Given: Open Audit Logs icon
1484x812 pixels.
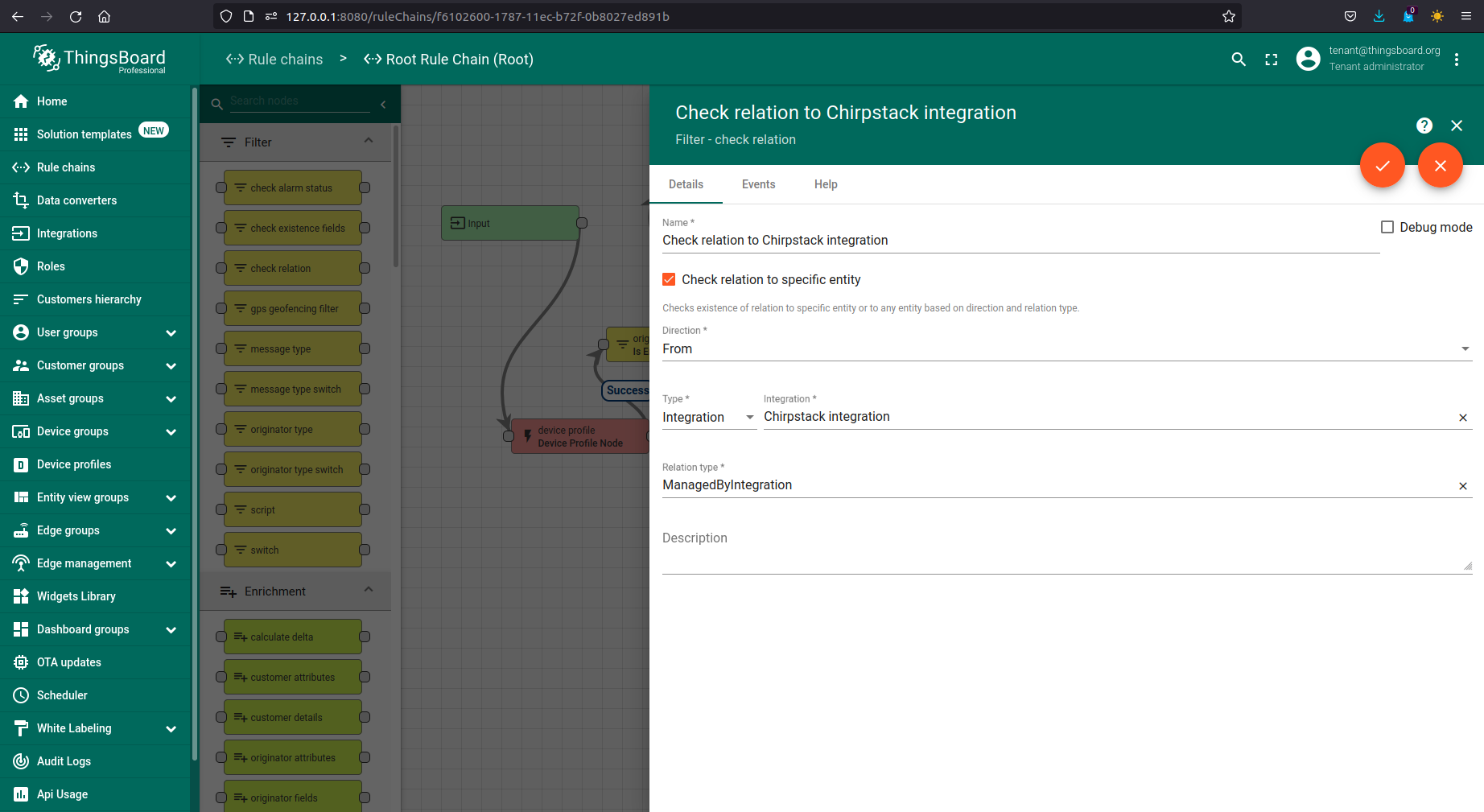Looking at the screenshot, I should pyautogui.click(x=21, y=761).
